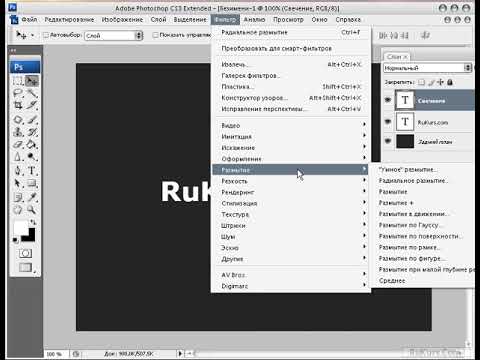Viewport: 480px width, 360px height.
Task: Switch to the Слои panel tab
Action: (396, 57)
